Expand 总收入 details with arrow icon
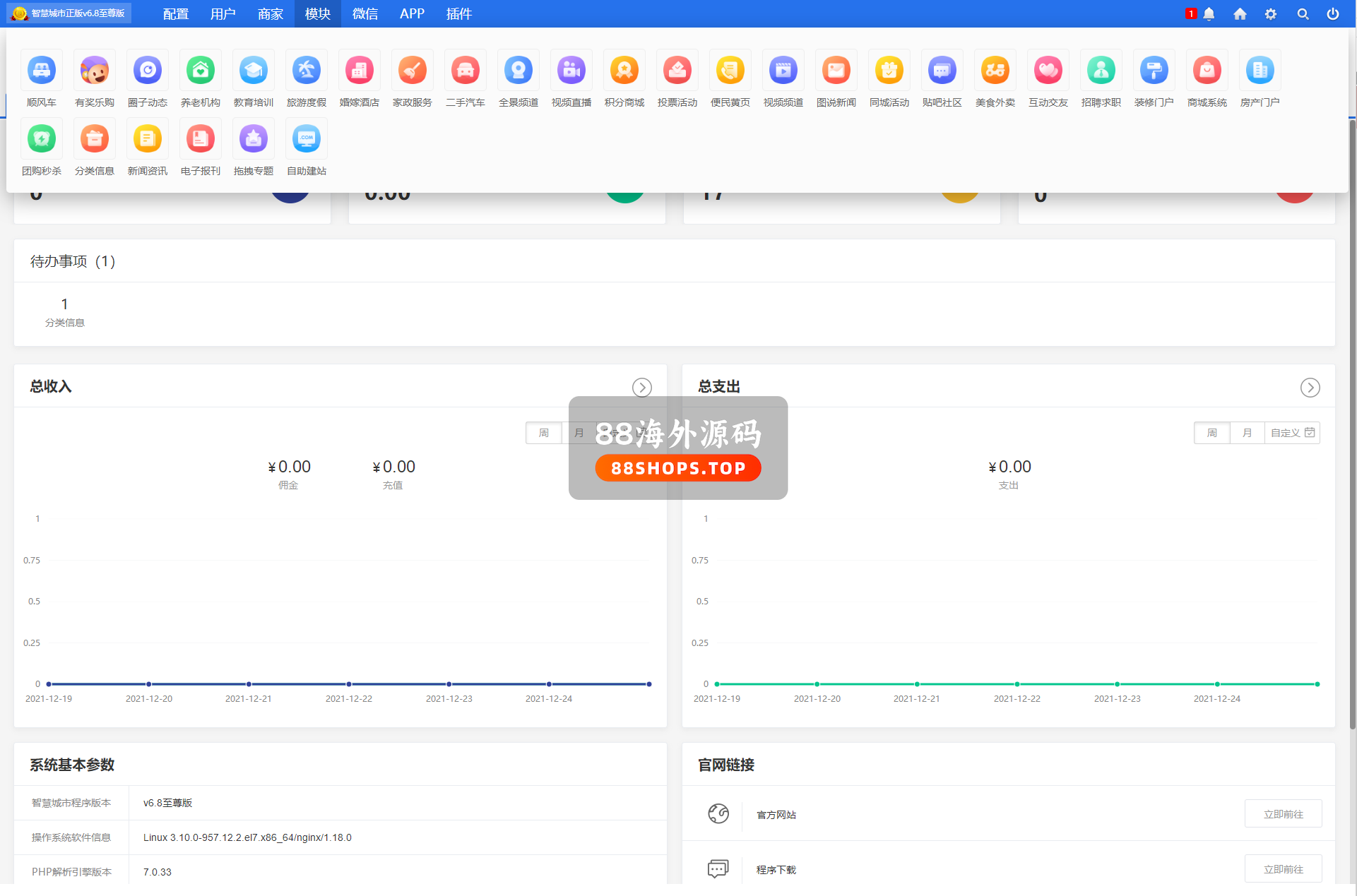 tap(641, 388)
